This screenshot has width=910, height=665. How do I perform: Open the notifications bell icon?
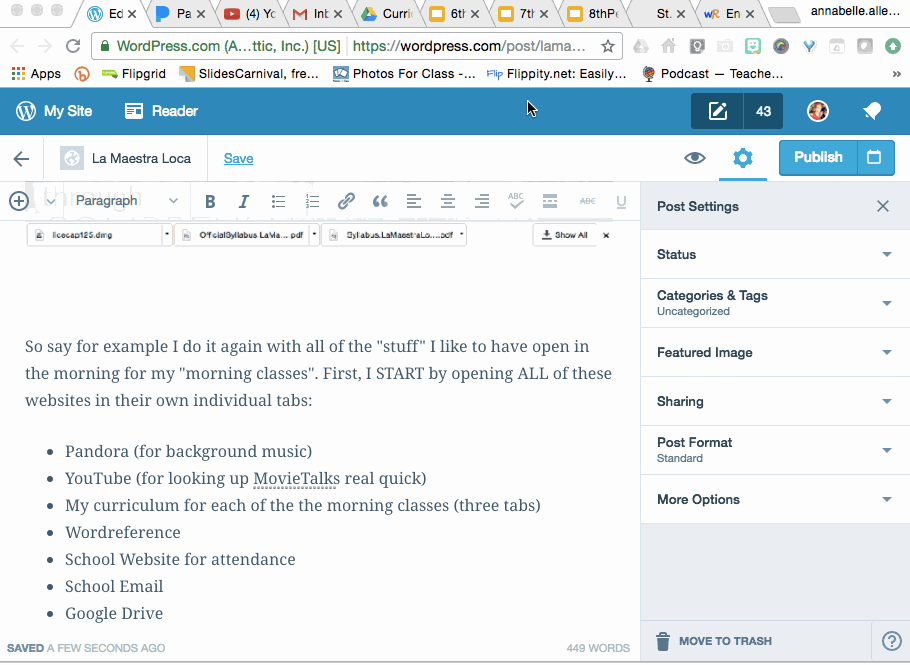[x=872, y=111]
